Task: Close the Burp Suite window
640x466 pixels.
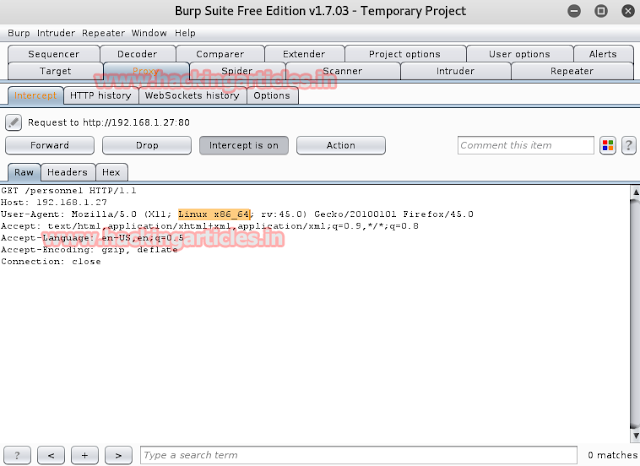Action: (628, 11)
